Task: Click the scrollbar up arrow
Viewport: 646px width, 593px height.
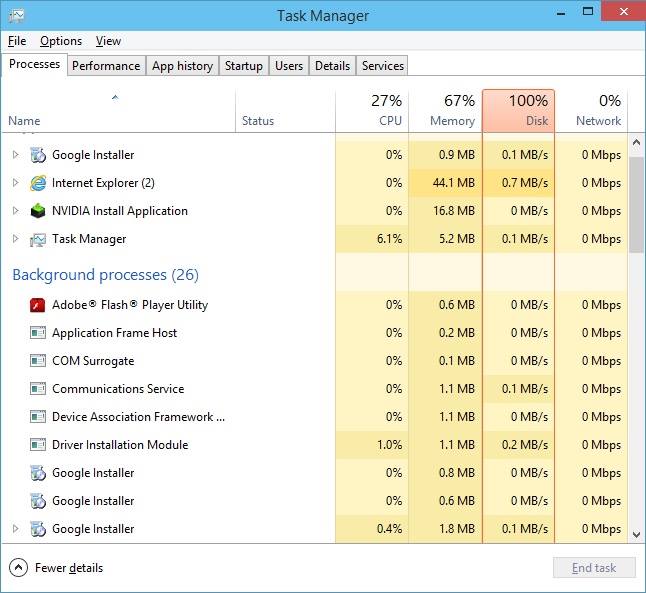Action: point(637,143)
